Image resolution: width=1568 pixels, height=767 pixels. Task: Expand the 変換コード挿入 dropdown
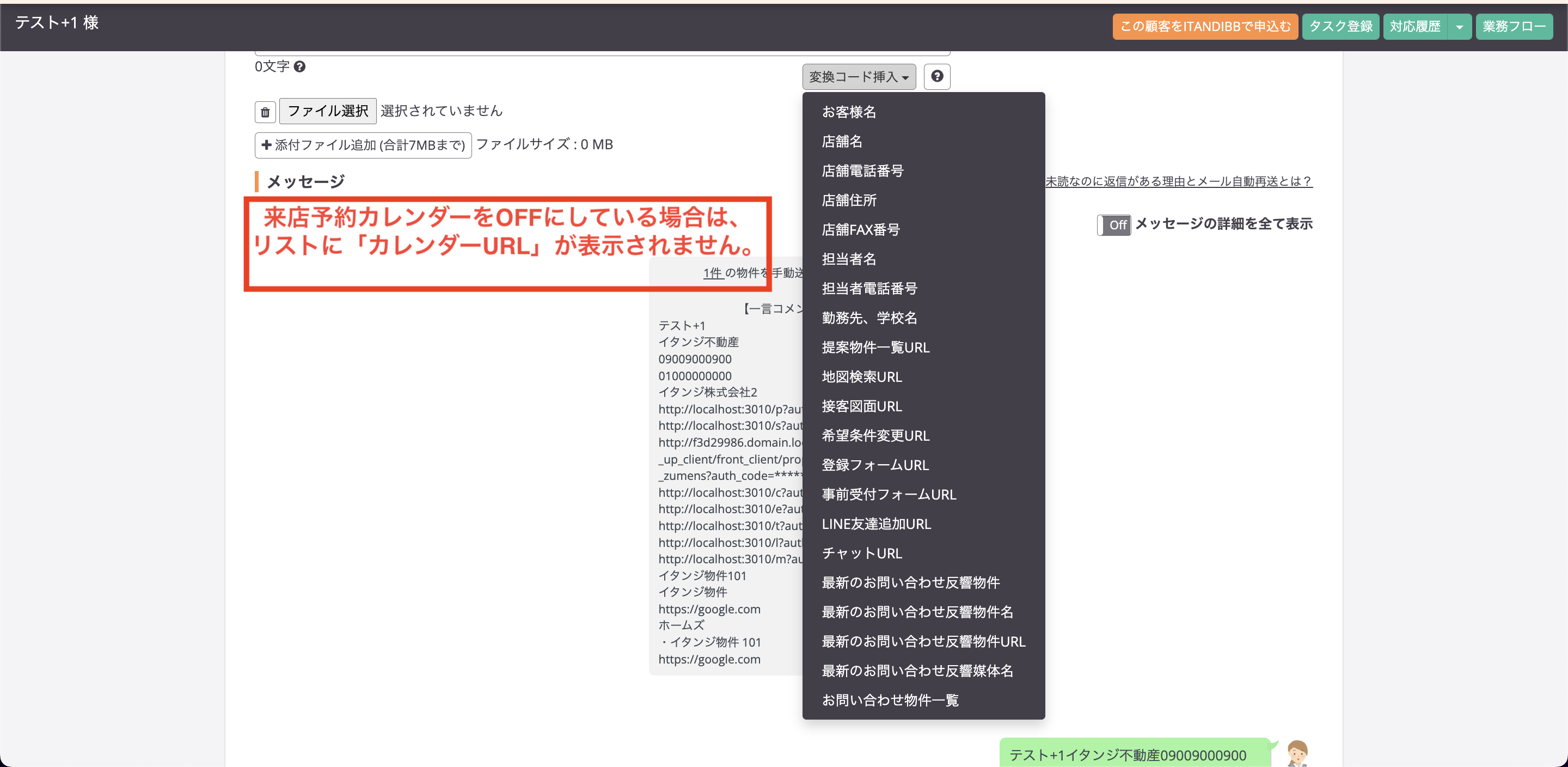tap(859, 77)
